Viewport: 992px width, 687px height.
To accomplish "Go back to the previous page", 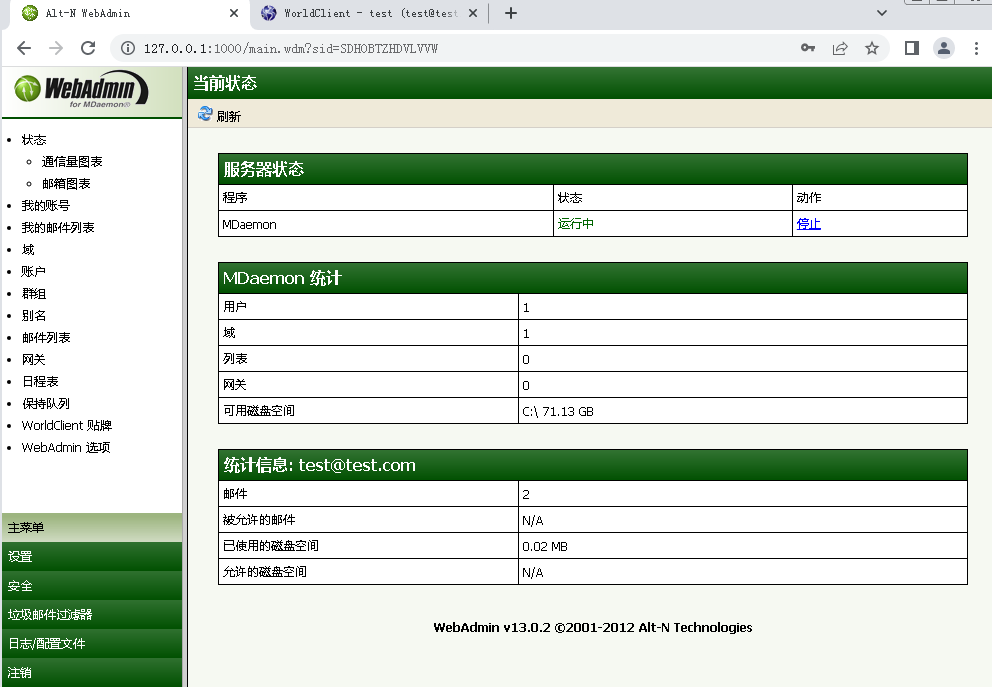I will click(x=24, y=48).
